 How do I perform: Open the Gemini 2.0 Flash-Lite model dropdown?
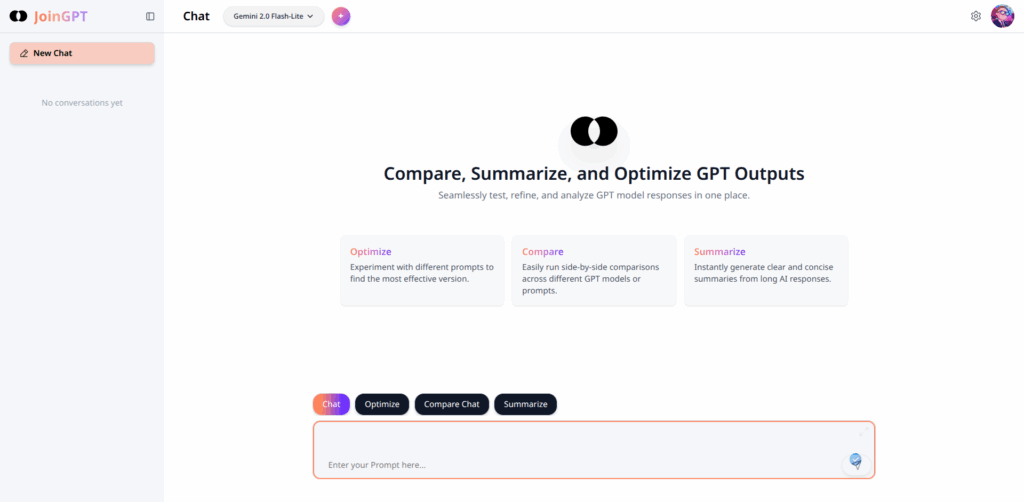273,16
